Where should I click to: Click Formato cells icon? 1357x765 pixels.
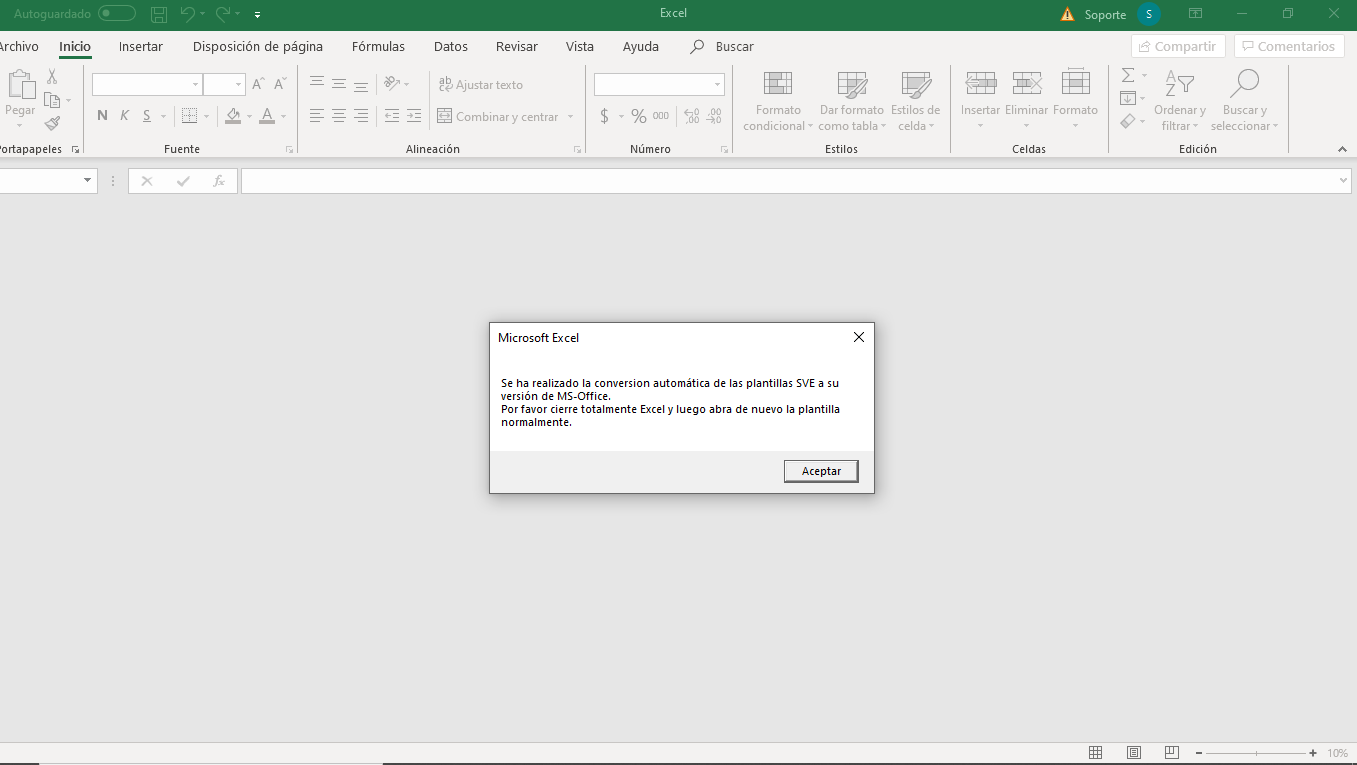(1076, 83)
